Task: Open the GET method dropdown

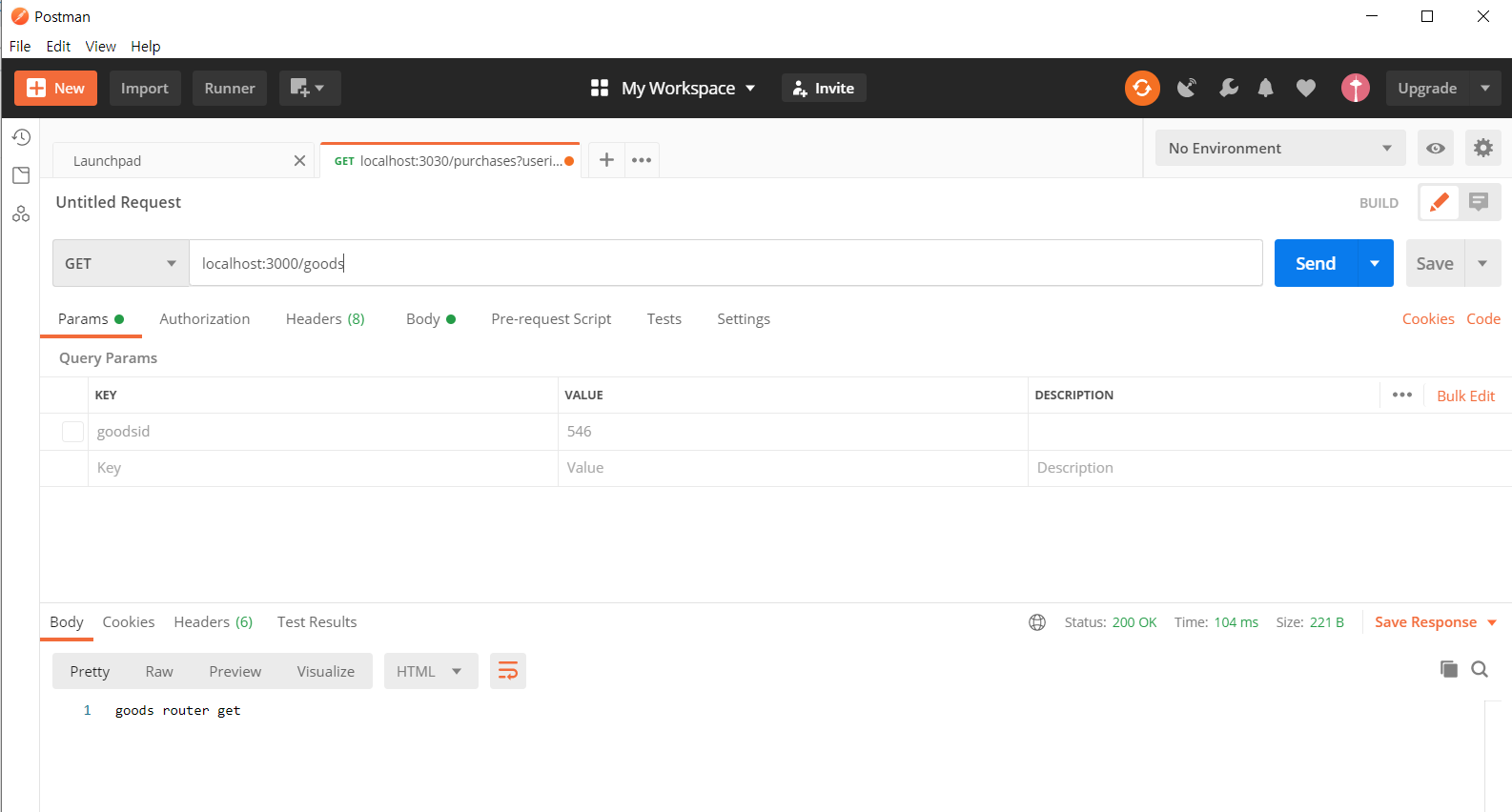Action: click(121, 263)
